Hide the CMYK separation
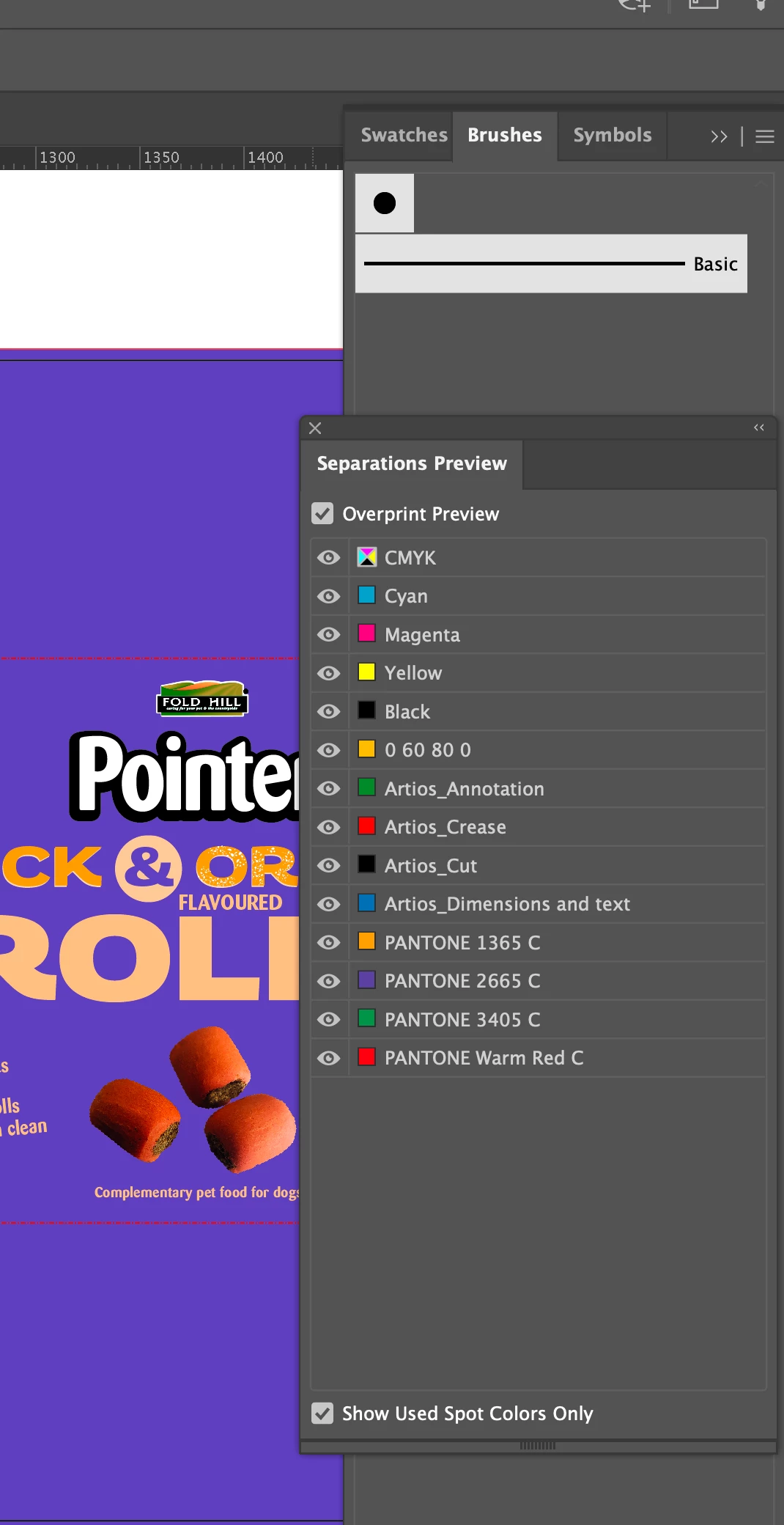The width and height of the screenshot is (784, 1525). tap(329, 558)
